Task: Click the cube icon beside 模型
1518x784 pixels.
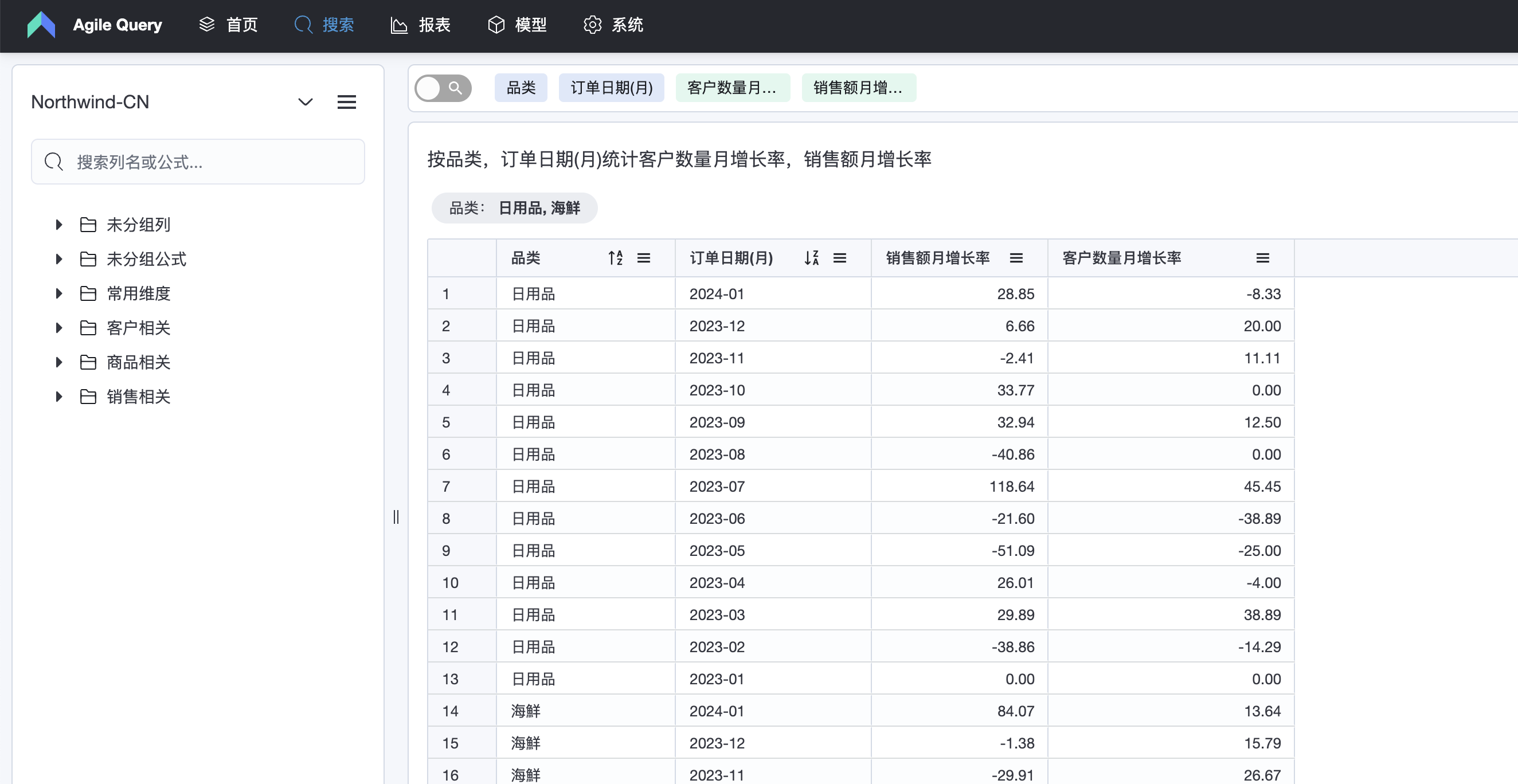Action: (496, 25)
